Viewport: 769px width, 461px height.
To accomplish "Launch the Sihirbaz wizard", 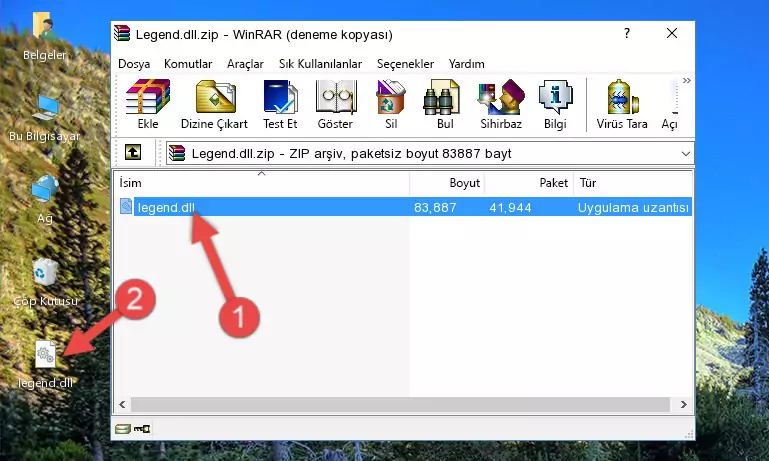I will point(501,104).
